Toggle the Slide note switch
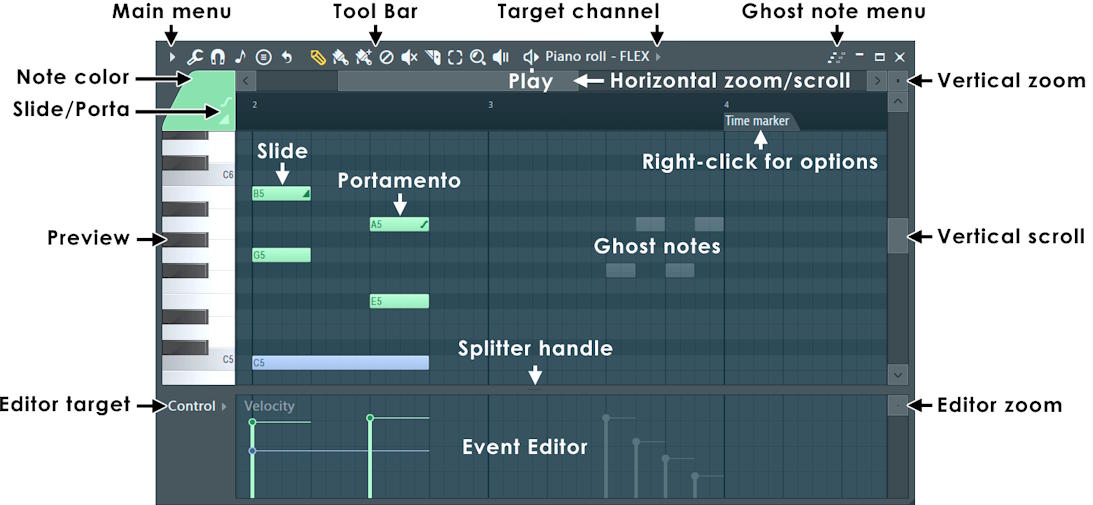The width and height of the screenshot is (1093, 505). click(x=225, y=120)
